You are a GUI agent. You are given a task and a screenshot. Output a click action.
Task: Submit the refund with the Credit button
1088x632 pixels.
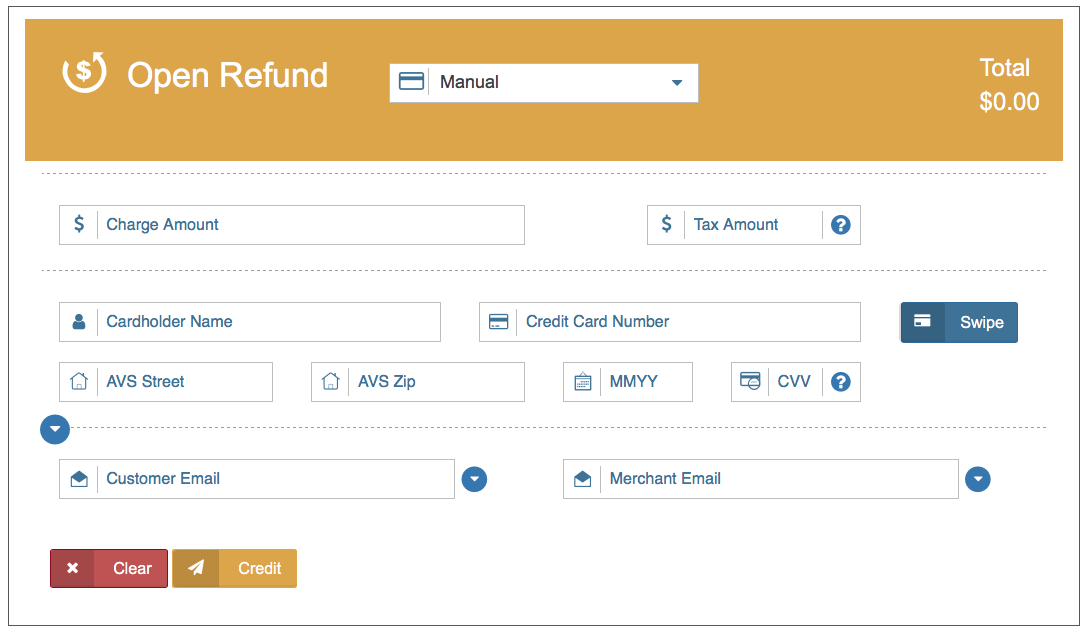234,568
